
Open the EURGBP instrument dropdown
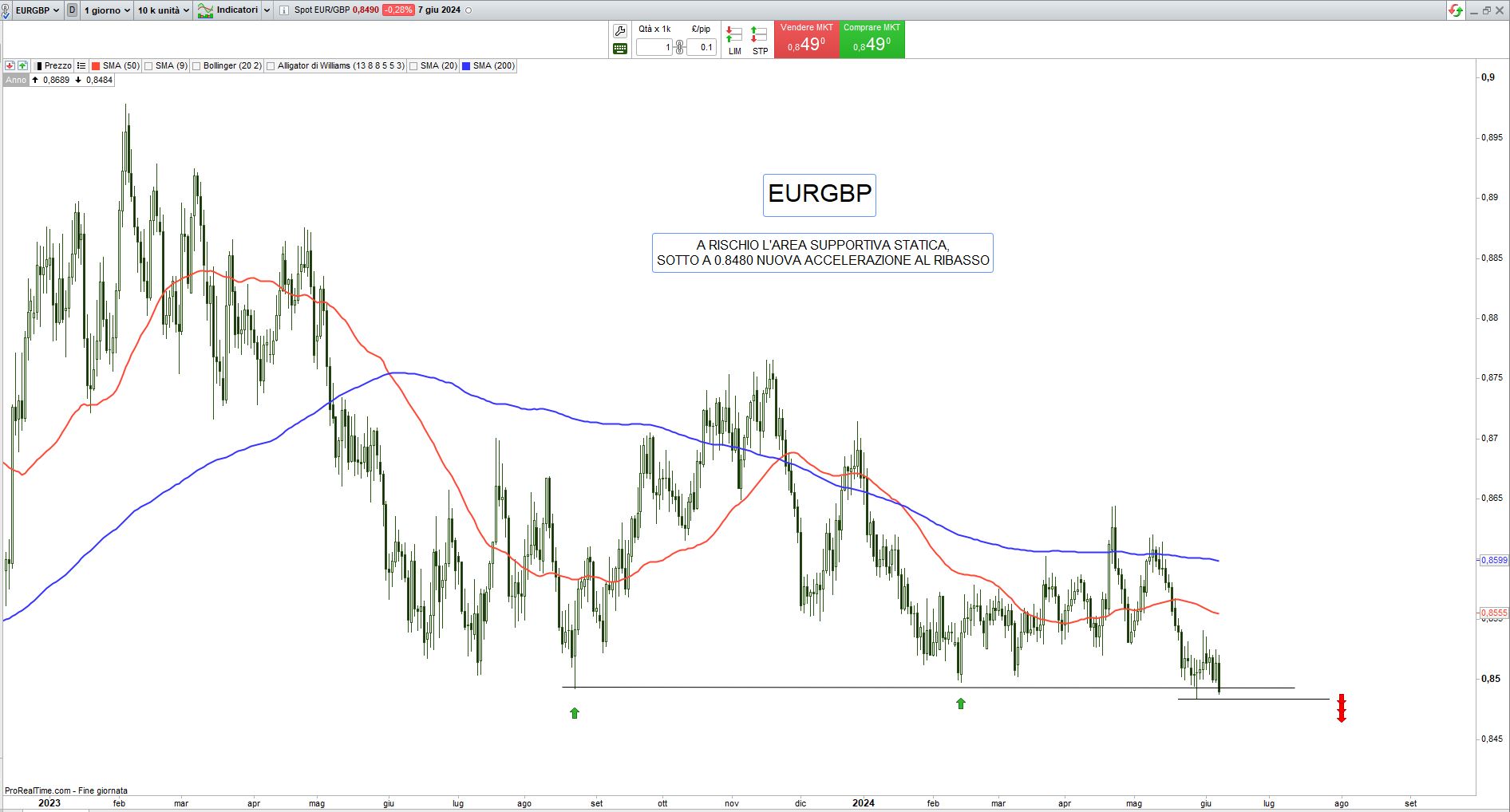click(x=38, y=10)
